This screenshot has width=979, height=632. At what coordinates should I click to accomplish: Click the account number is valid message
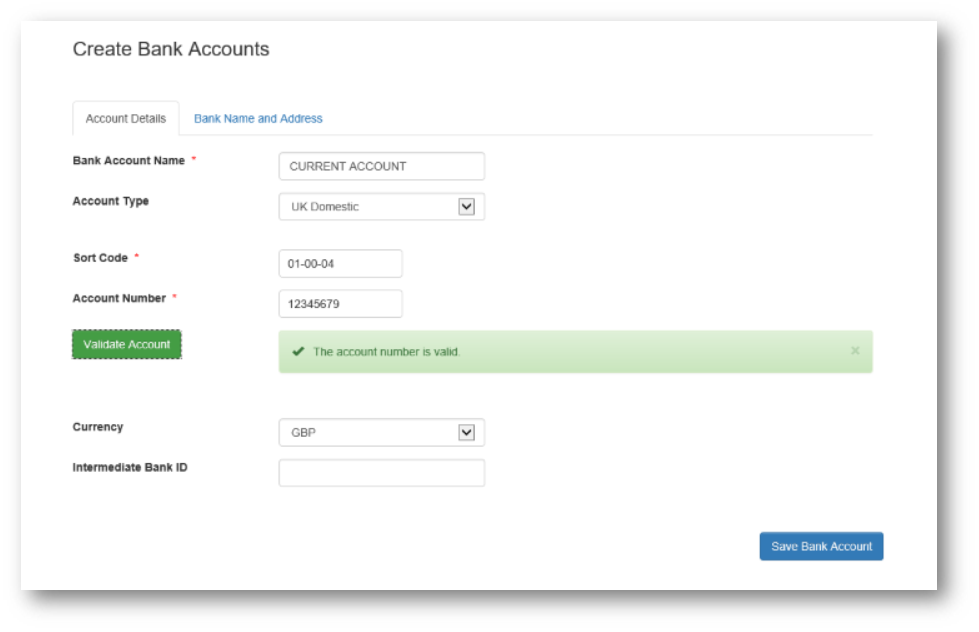(386, 352)
